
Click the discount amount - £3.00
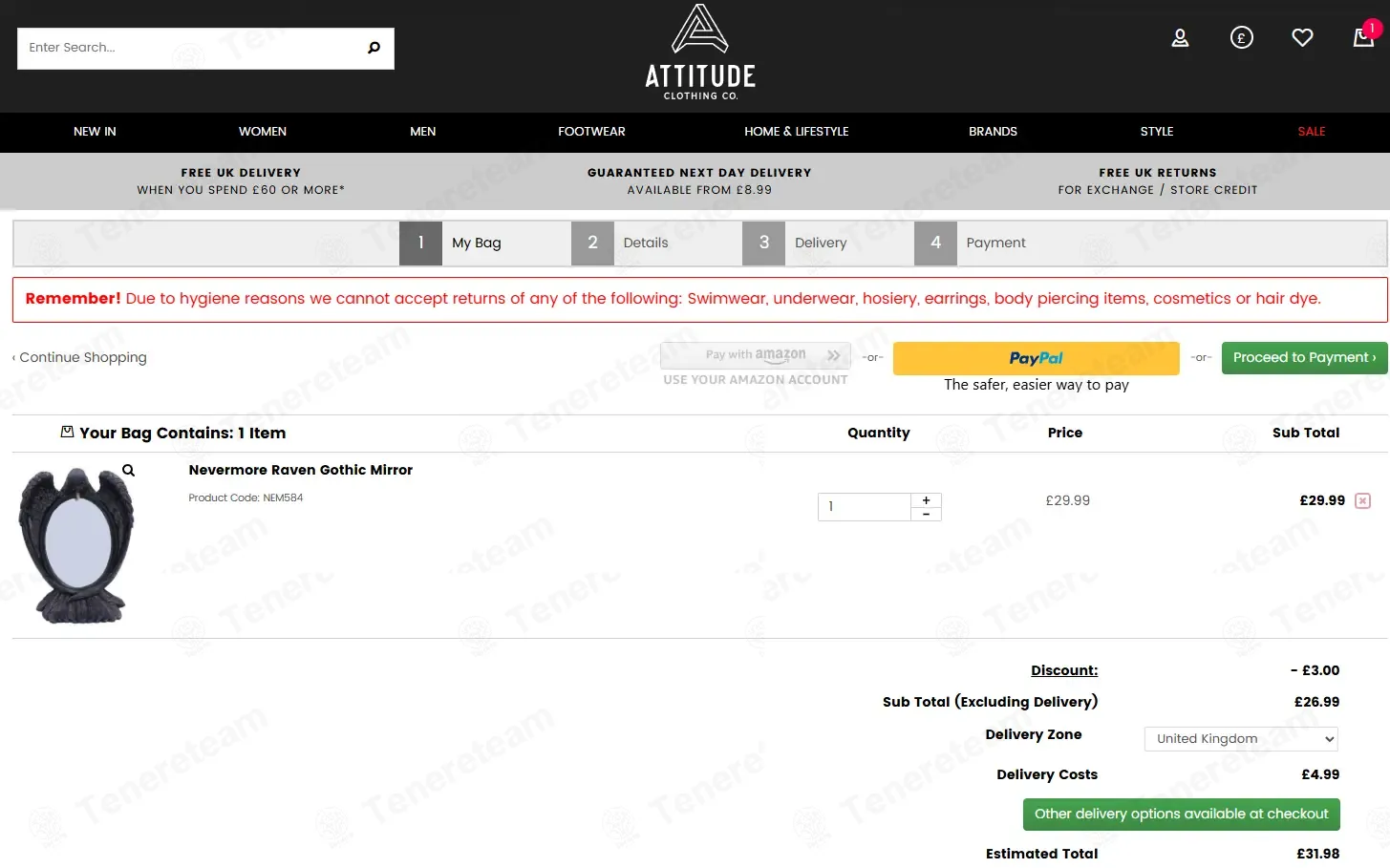1315,670
